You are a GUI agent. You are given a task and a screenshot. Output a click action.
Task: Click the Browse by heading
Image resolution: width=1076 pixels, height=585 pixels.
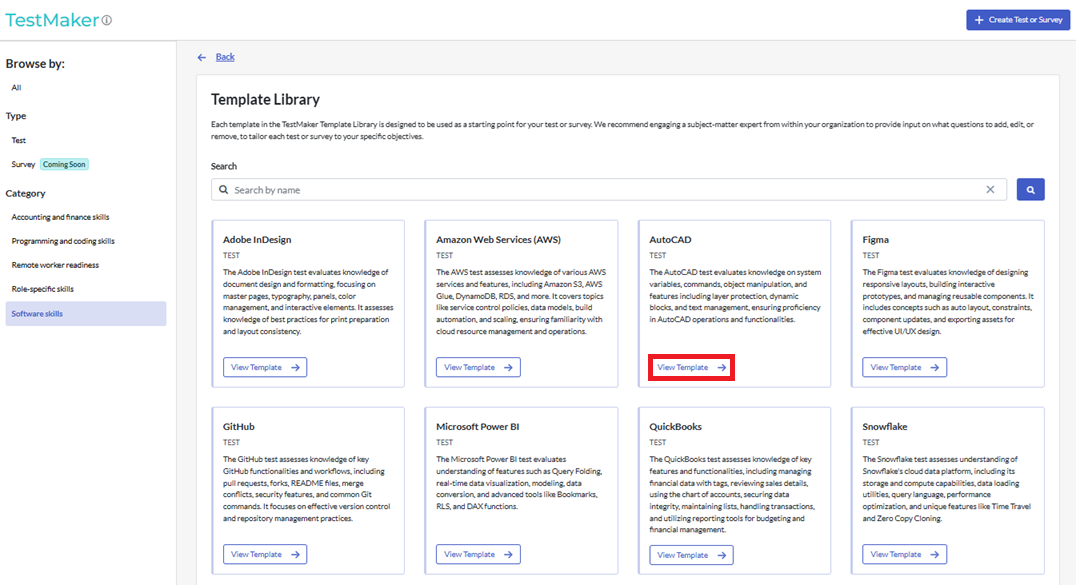[x=36, y=63]
